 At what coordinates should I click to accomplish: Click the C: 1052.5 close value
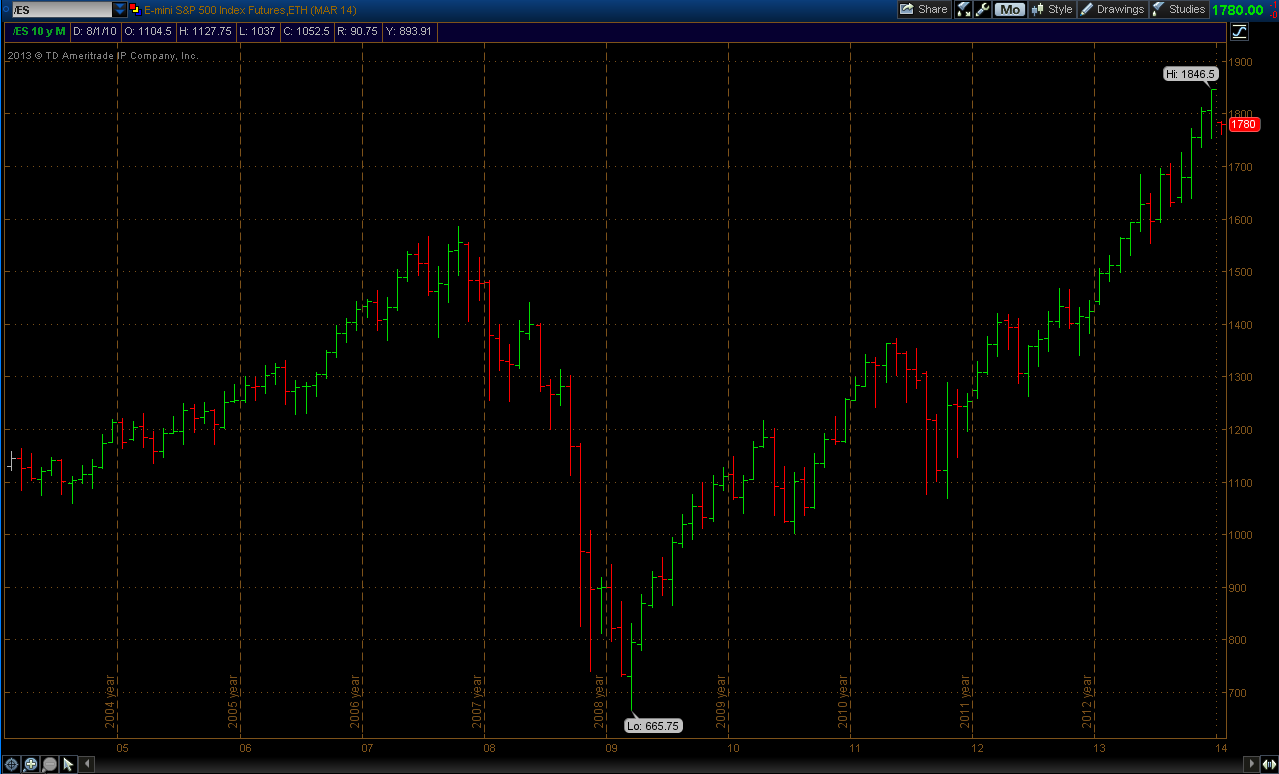click(307, 31)
